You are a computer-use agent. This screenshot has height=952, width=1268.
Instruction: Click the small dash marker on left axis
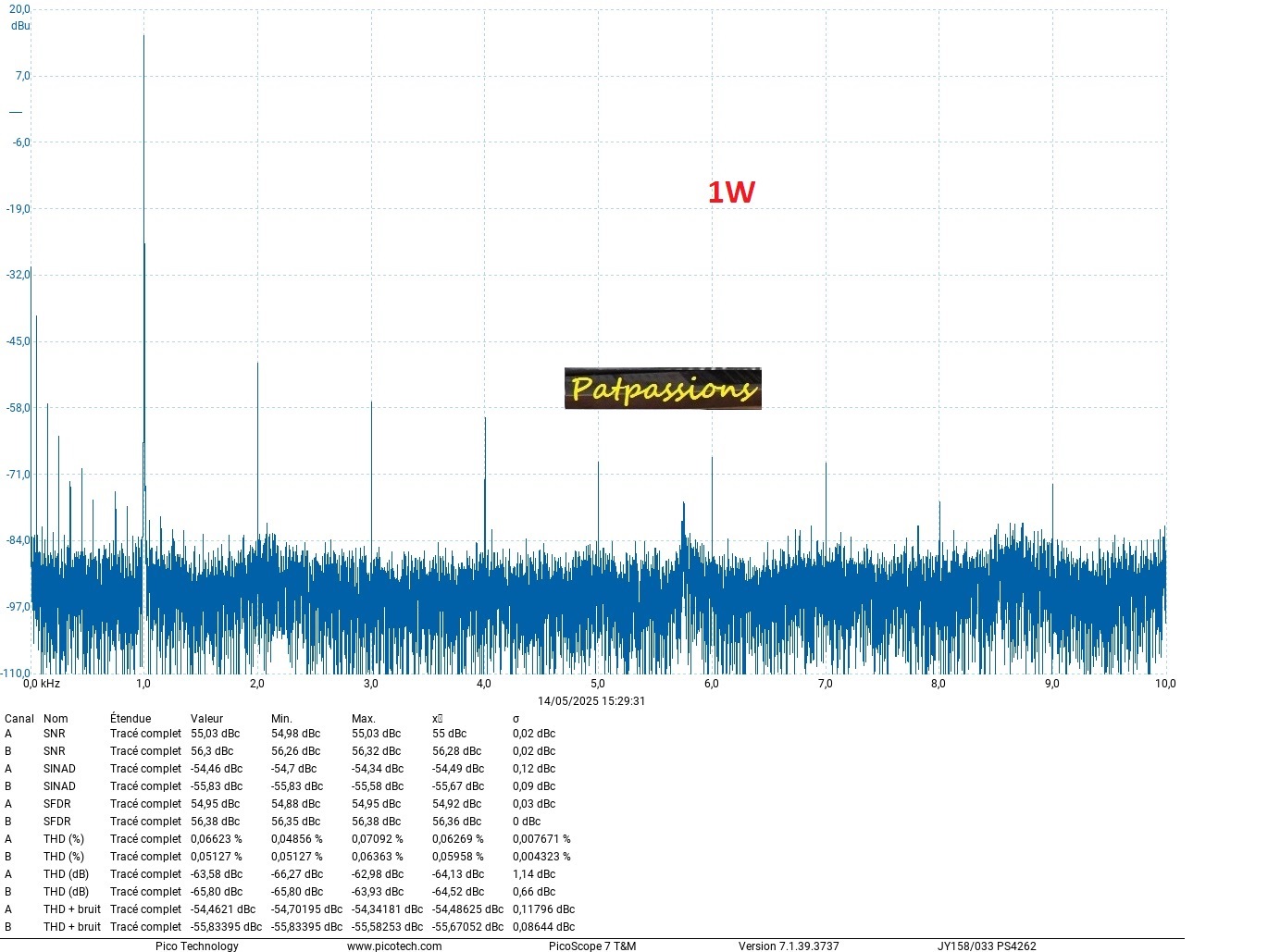click(x=16, y=112)
